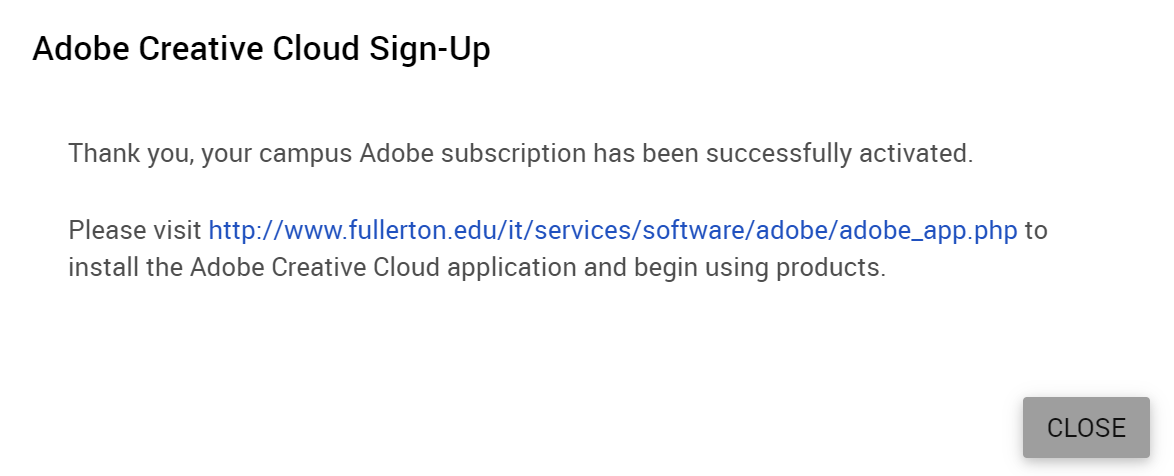The image size is (1174, 476).
Task: Click the Adobe Creative Cloud Sign-Up title
Action: click(261, 49)
